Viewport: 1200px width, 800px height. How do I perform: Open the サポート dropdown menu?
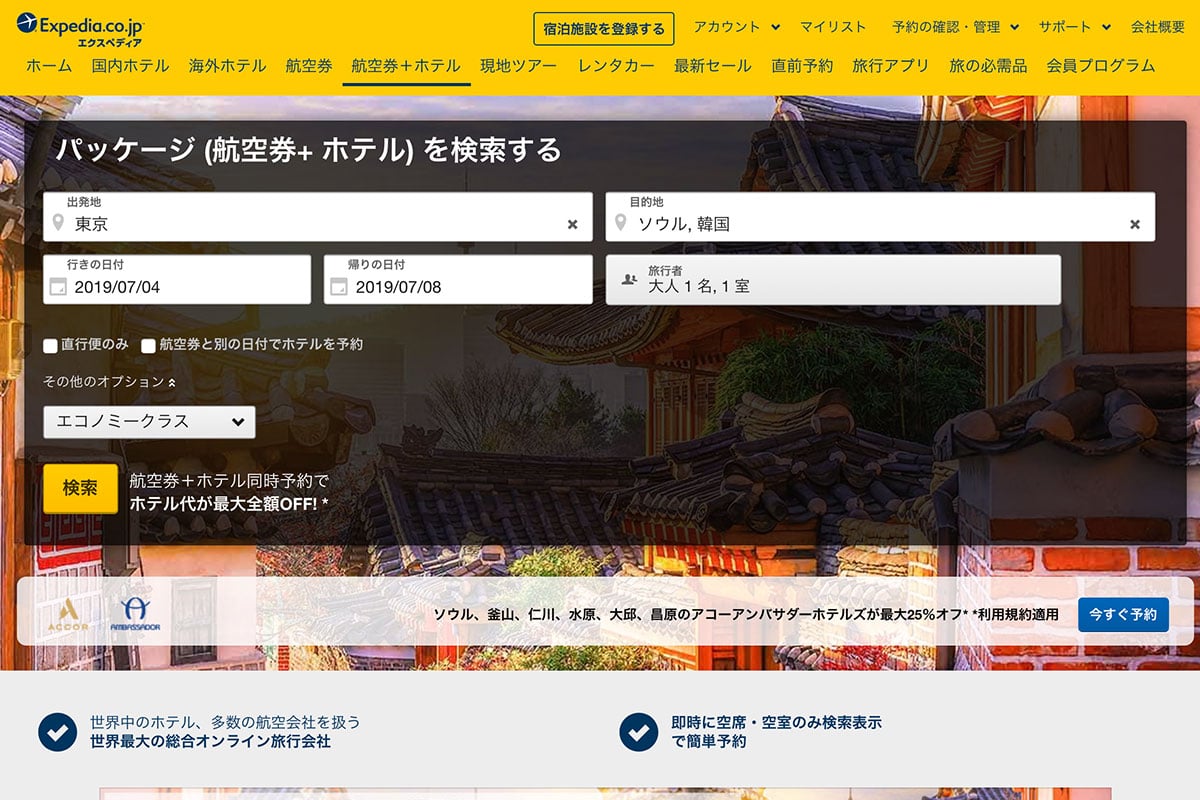1075,27
